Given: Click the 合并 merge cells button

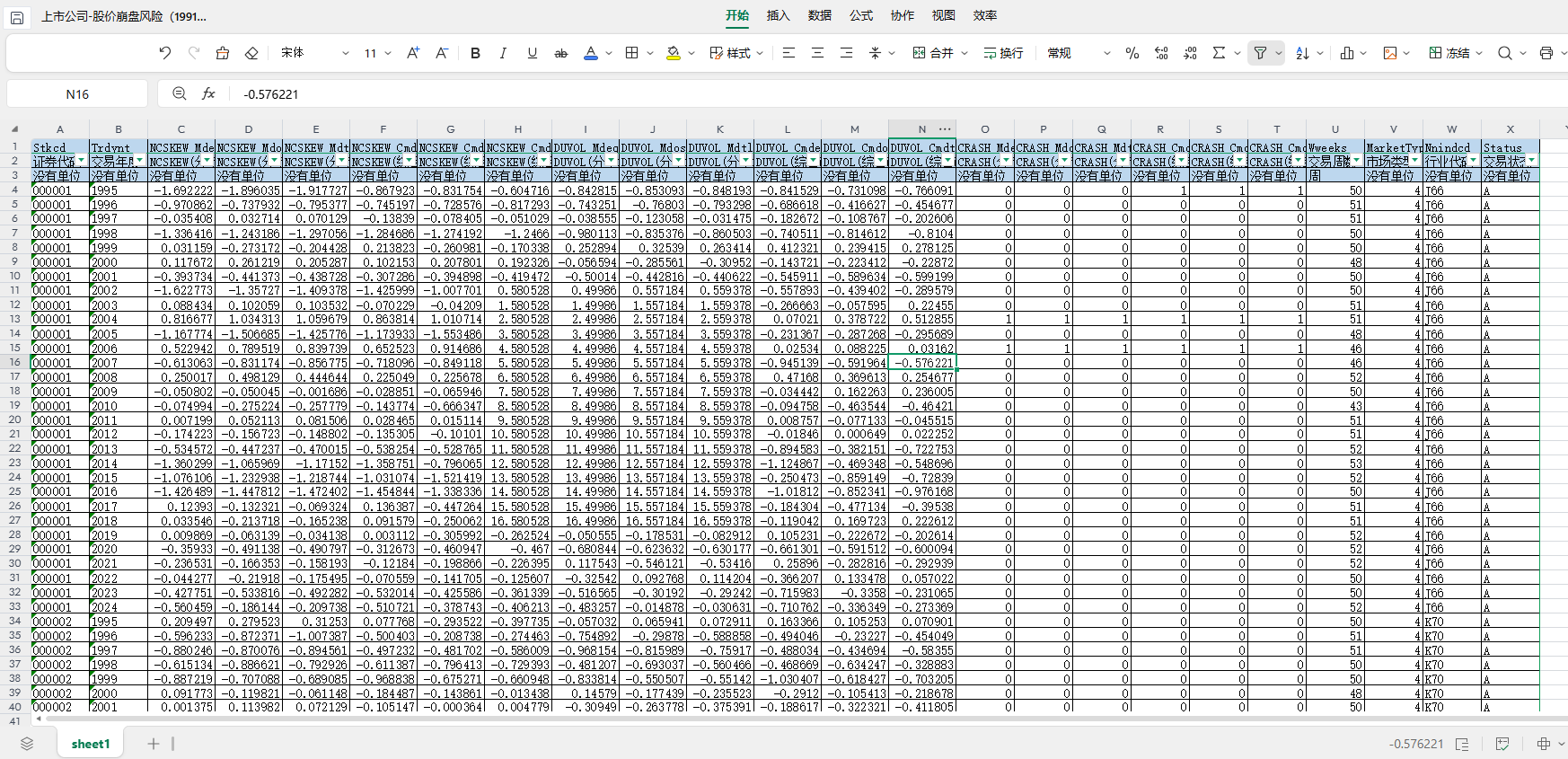Looking at the screenshot, I should (933, 53).
